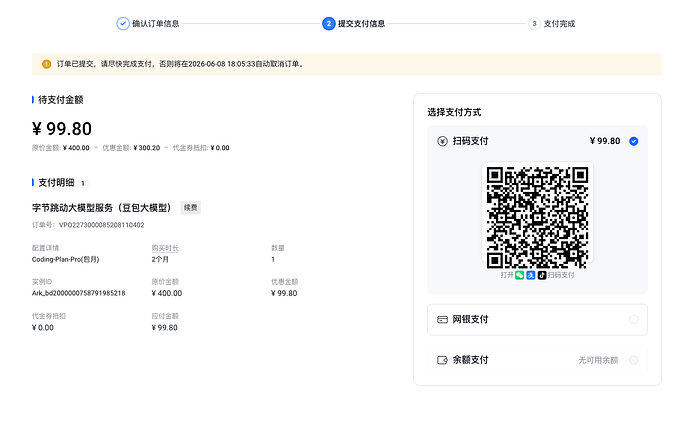The height and width of the screenshot is (421, 690).
Task: Click the 代金券抵扣 ¥ 0.00 value in details
Action: coord(43,328)
